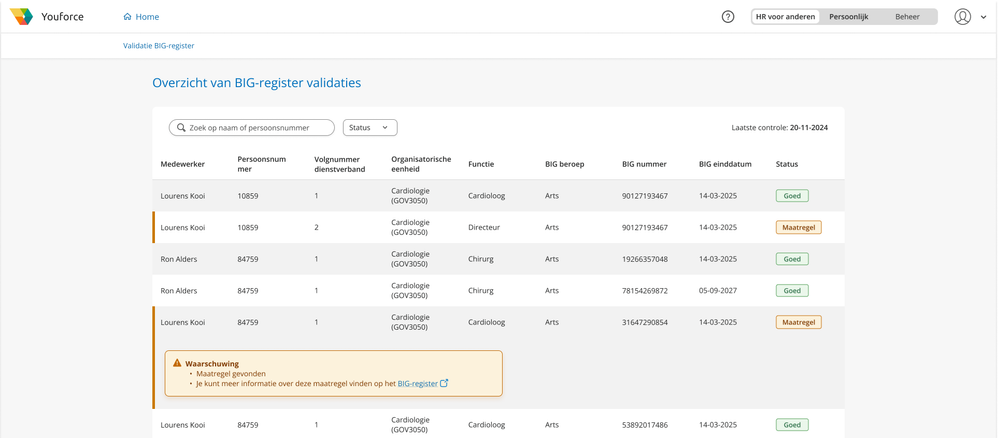Switch to Beheer mode

coord(907,17)
